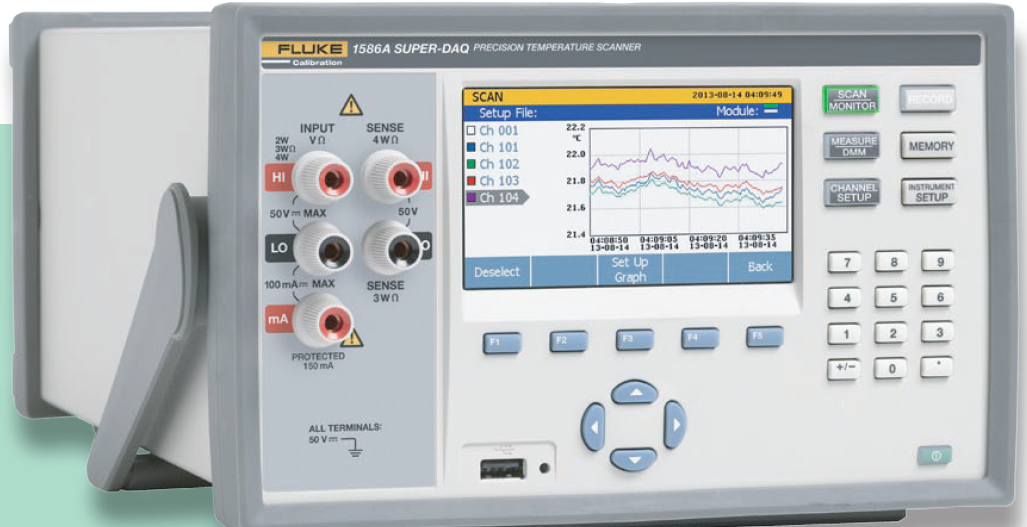The height and width of the screenshot is (527, 1027).
Task: Select the highlighted Ch 104 row
Action: (499, 198)
